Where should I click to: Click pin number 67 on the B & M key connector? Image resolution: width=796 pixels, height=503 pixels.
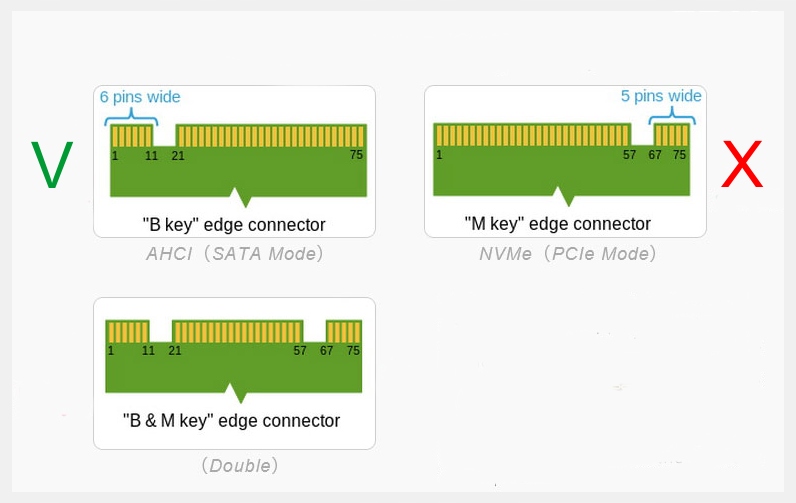tap(327, 351)
